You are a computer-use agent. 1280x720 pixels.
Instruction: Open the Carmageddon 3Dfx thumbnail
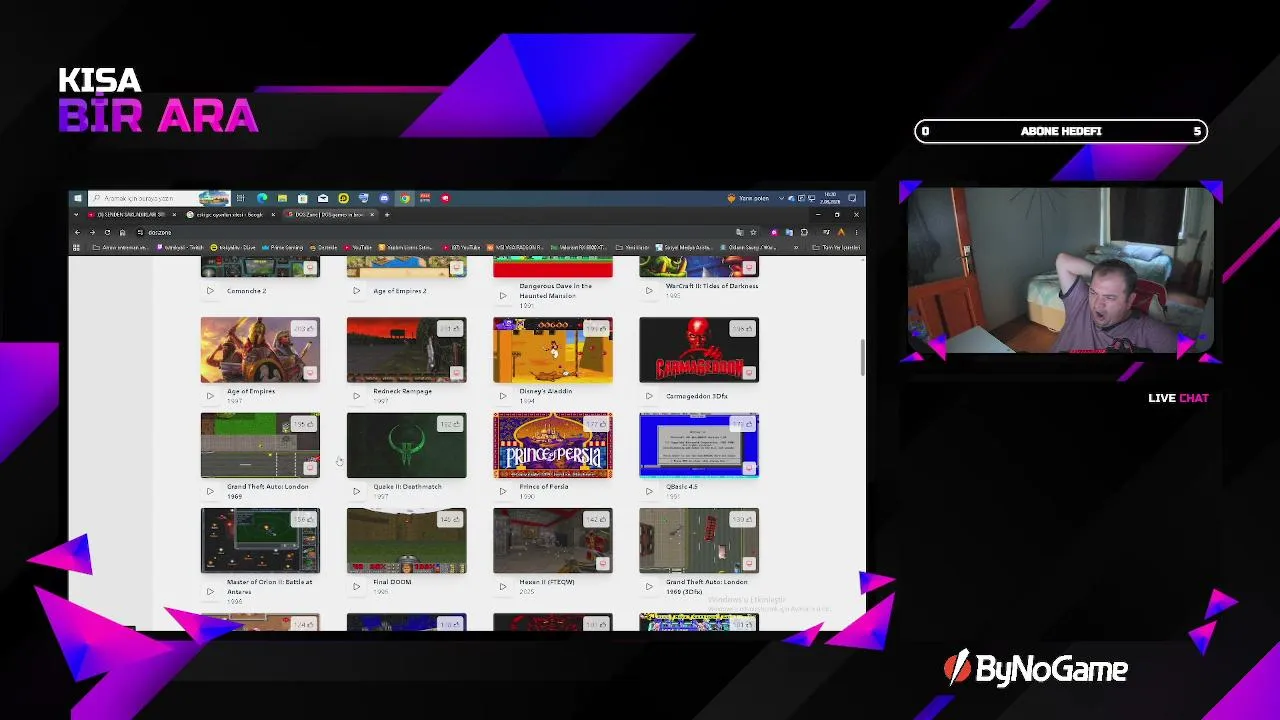(x=699, y=350)
